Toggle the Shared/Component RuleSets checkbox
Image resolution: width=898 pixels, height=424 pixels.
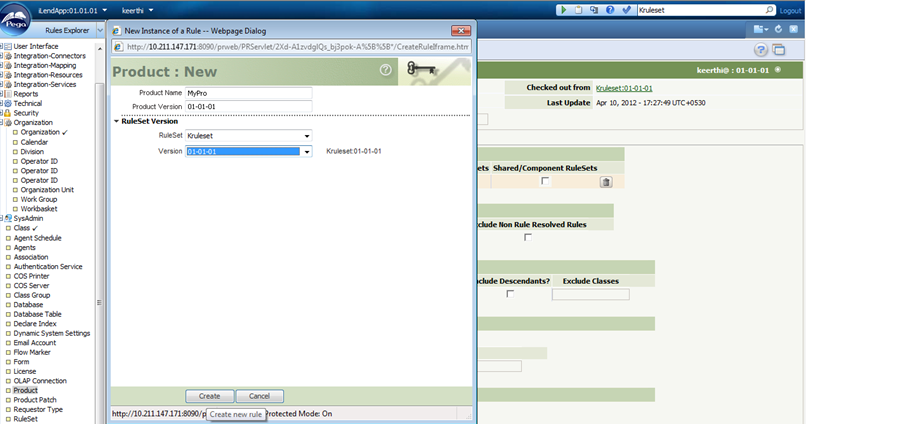(545, 182)
